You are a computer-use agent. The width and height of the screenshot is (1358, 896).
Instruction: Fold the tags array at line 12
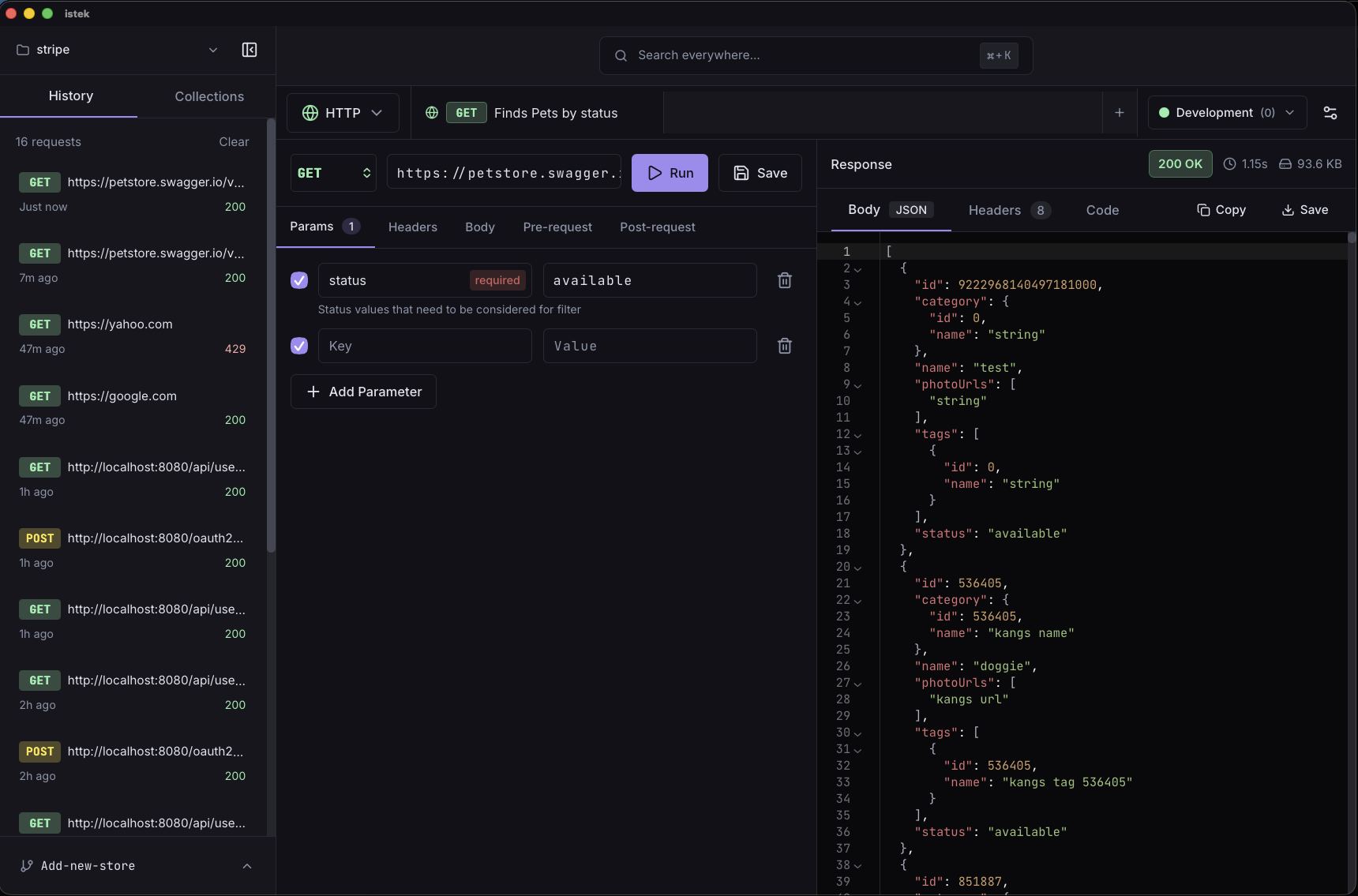(x=859, y=435)
